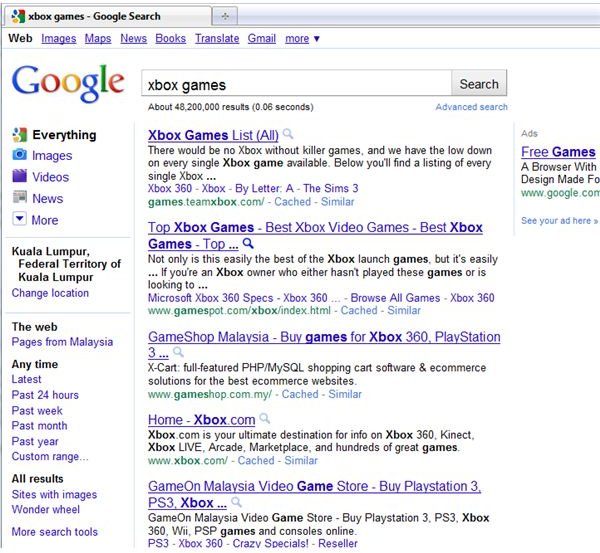Click the newspaper icon beside News filter
Screen dimensions: 600x553
point(20,197)
